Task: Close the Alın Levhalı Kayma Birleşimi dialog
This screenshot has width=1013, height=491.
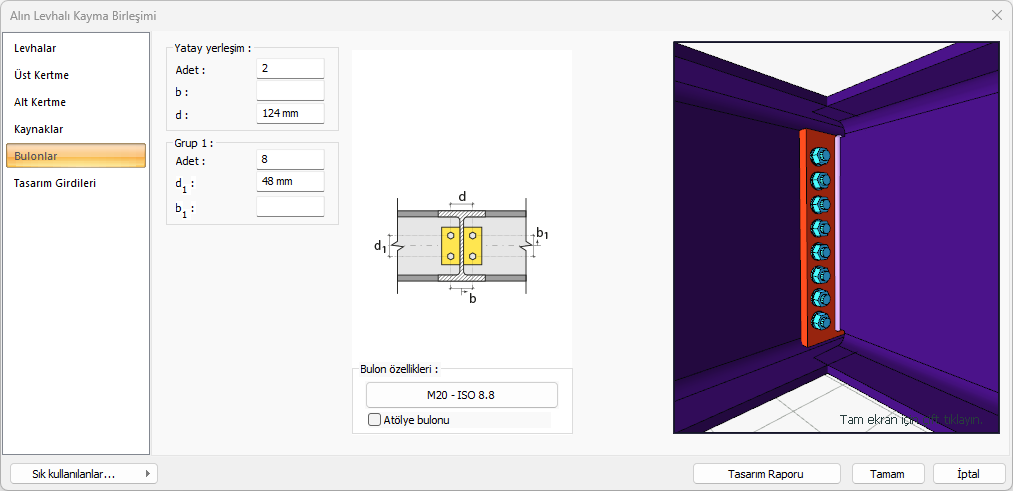Action: 996,16
